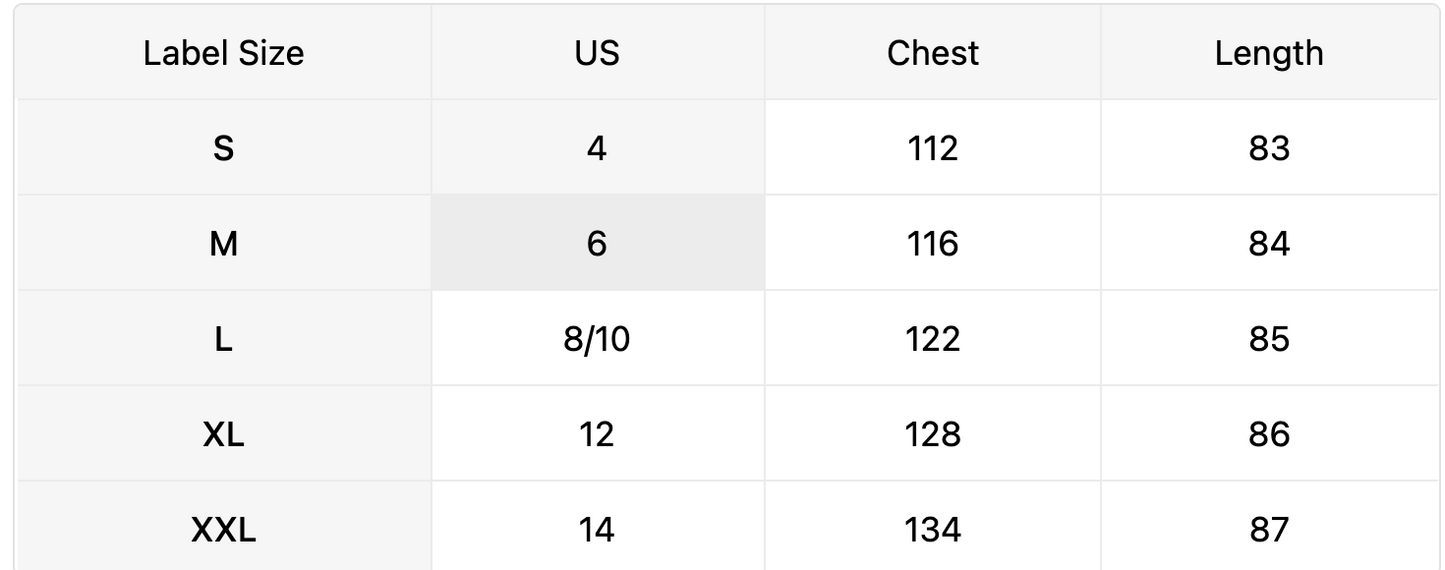This screenshot has height=570, width=1445.
Task: Select the Length column header
Action: [1269, 52]
